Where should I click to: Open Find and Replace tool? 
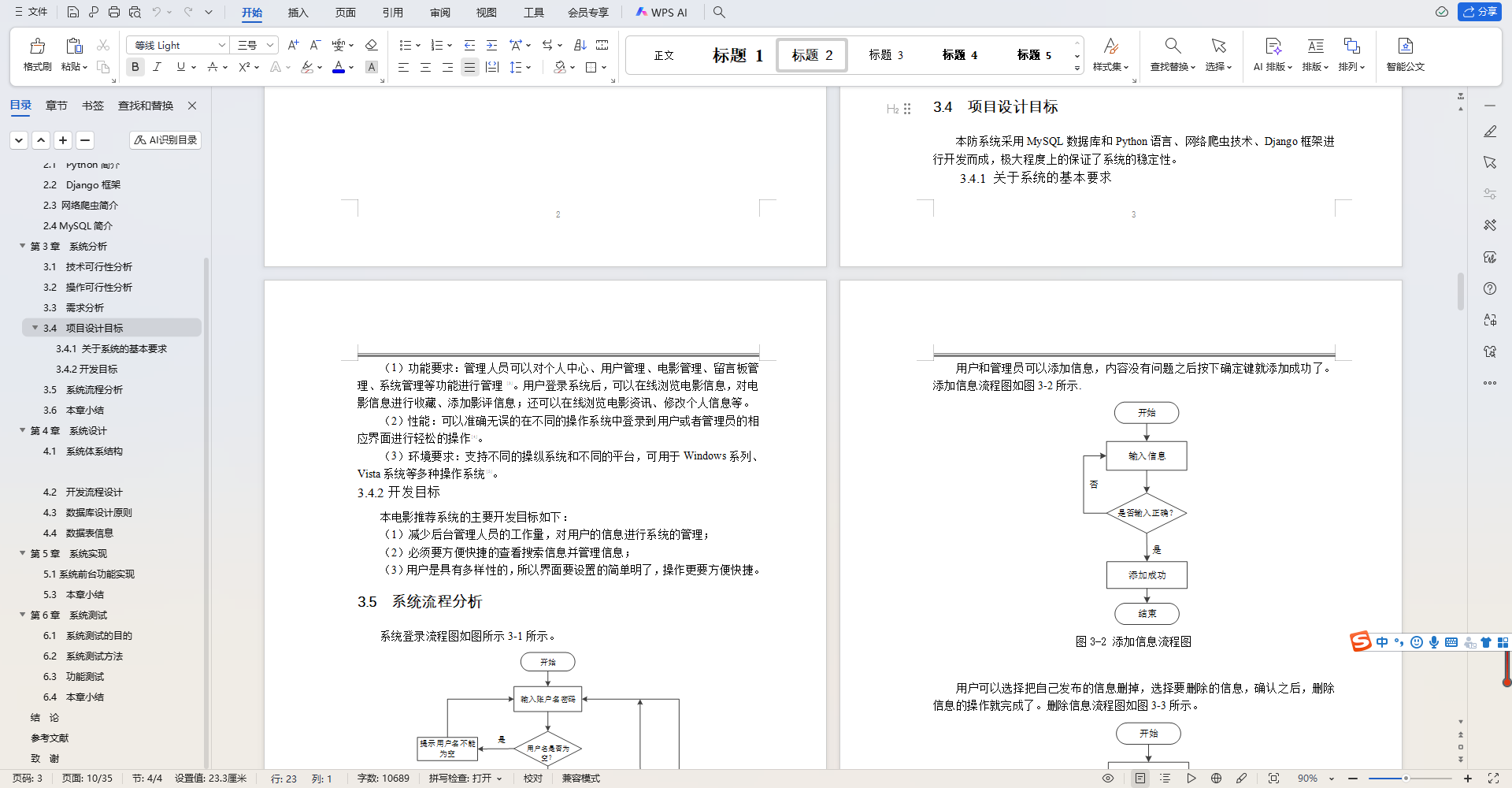point(1173,54)
